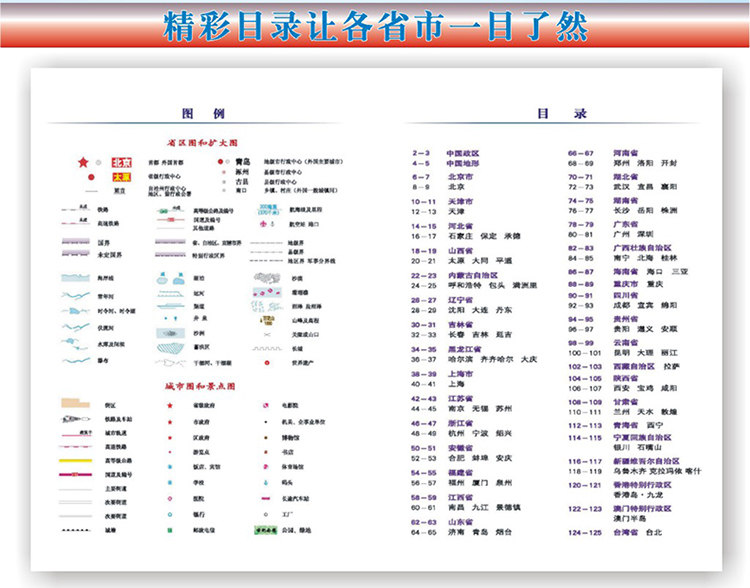Viewport: 750px width, 588px height.
Task: Open the 云南省 contents entry
Action: point(626,343)
